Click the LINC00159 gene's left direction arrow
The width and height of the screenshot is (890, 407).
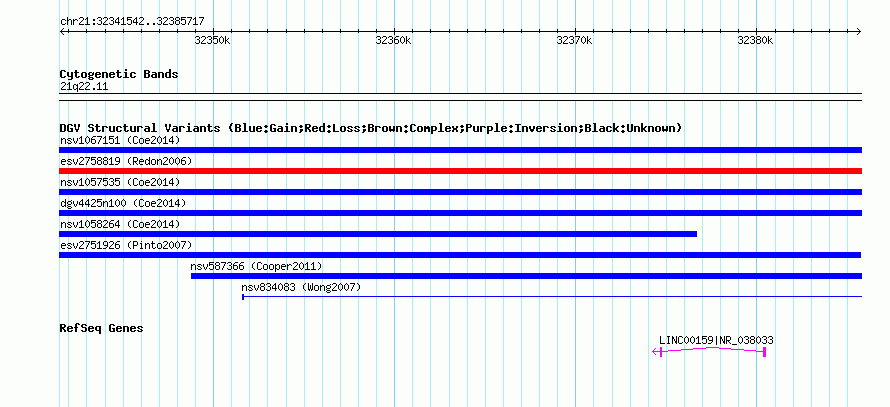[655, 352]
